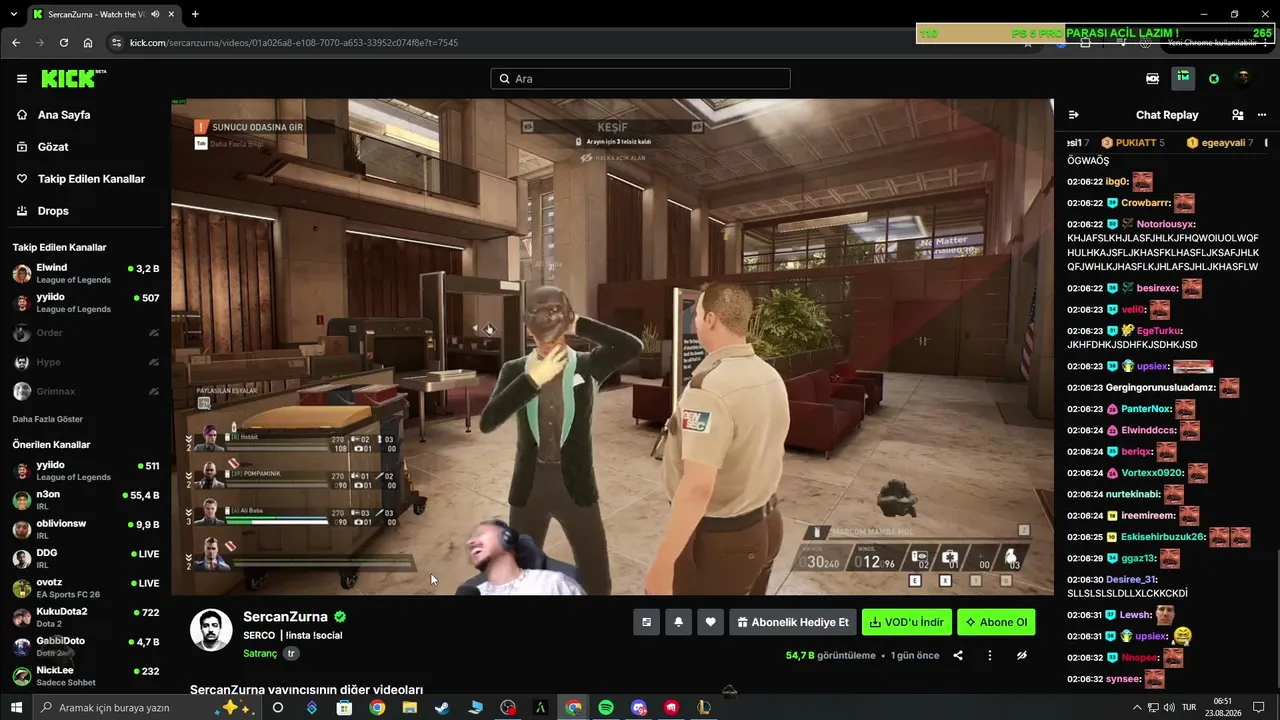The height and width of the screenshot is (720, 1280).
Task: Open the Drops page
Action: (53, 211)
